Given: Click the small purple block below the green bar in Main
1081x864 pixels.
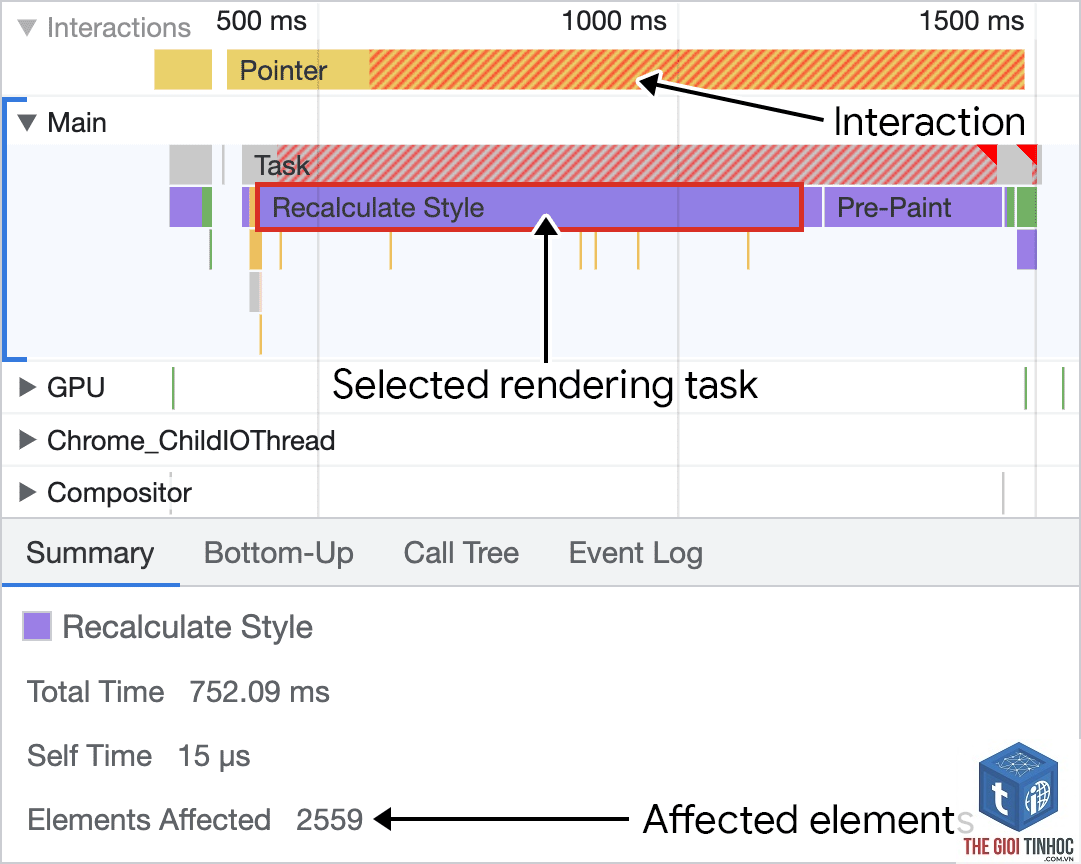Looking at the screenshot, I should tap(1027, 250).
